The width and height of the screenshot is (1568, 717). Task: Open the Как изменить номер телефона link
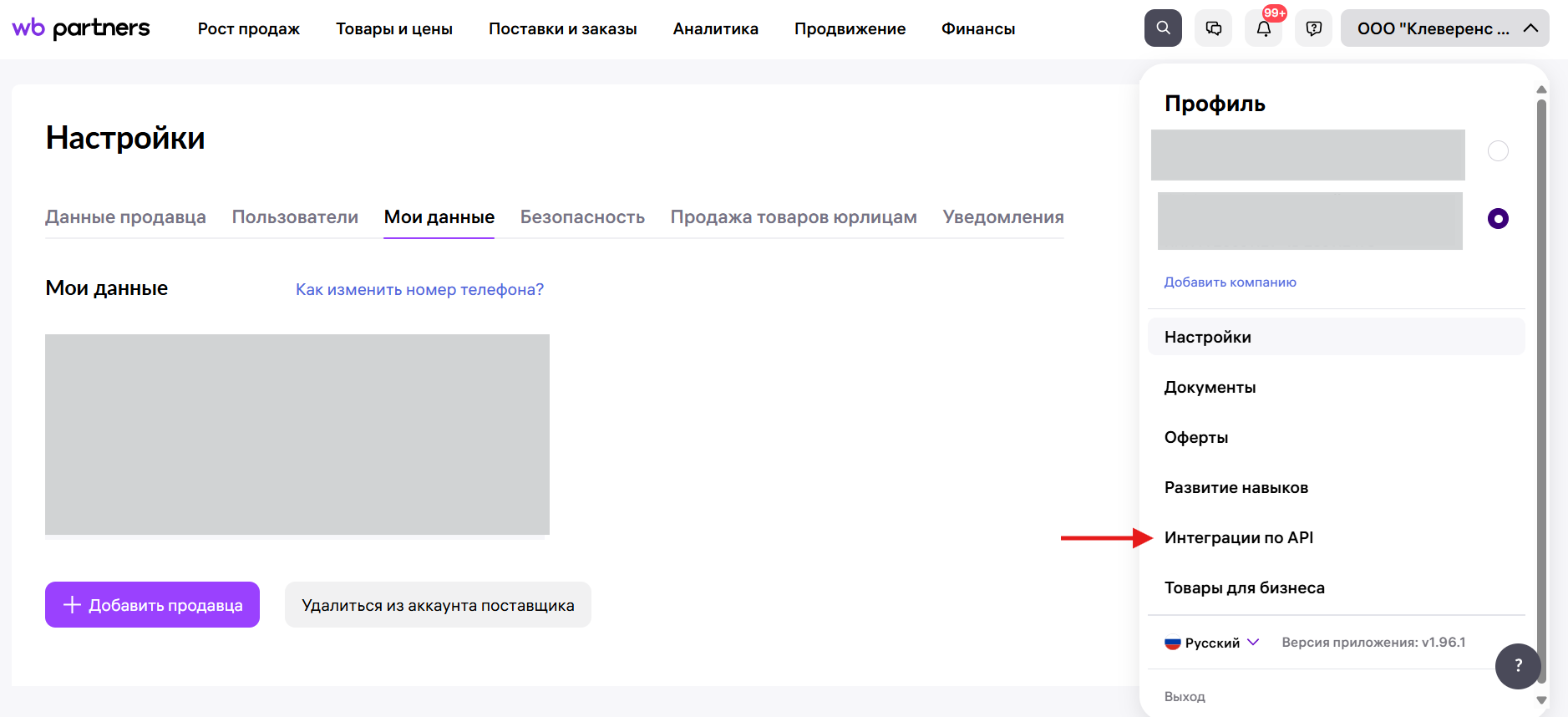[x=419, y=290]
